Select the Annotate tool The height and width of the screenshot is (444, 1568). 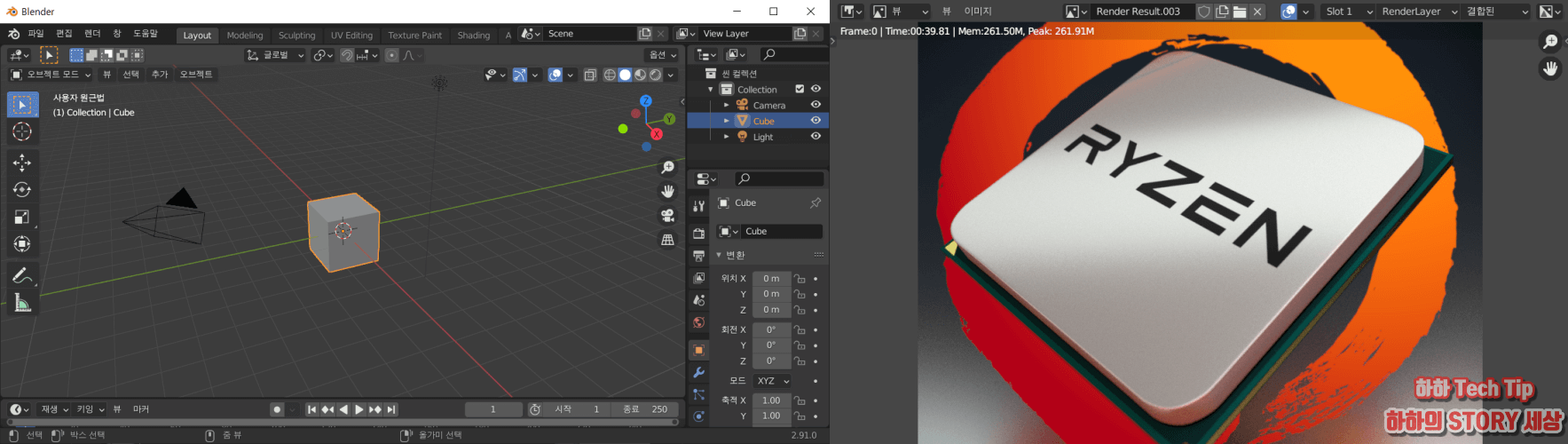(x=22, y=276)
